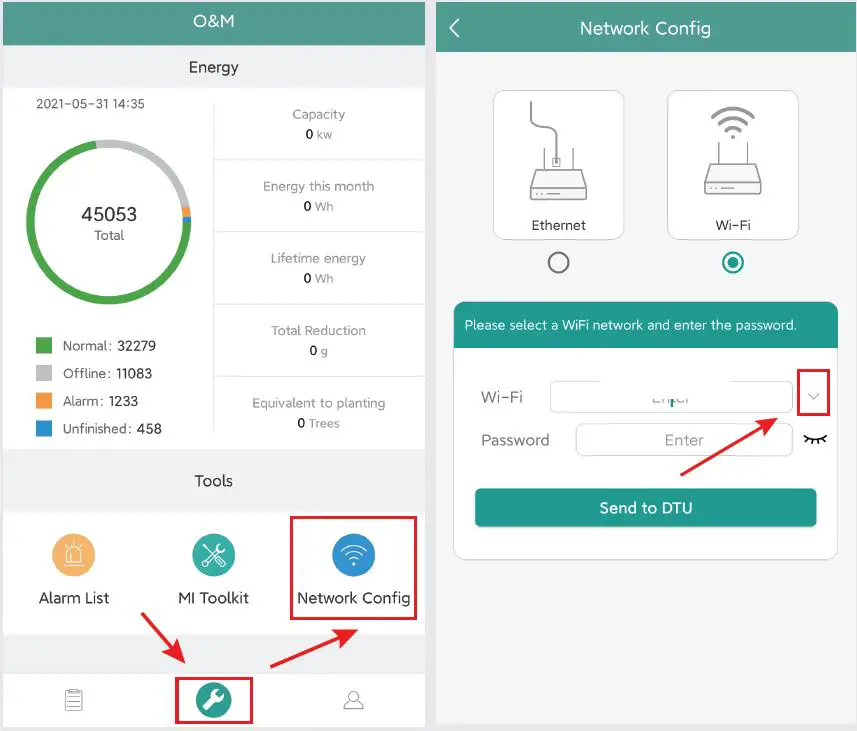Click the gray Offline legend swatch
This screenshot has height=731, width=857.
pyautogui.click(x=44, y=373)
